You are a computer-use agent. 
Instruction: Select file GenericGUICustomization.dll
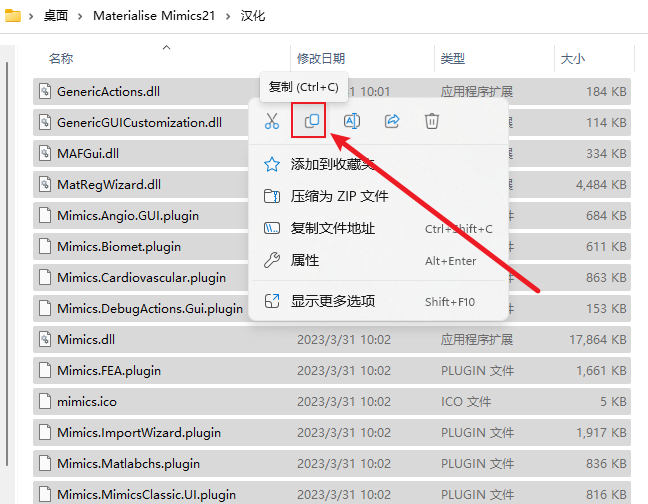[139, 122]
